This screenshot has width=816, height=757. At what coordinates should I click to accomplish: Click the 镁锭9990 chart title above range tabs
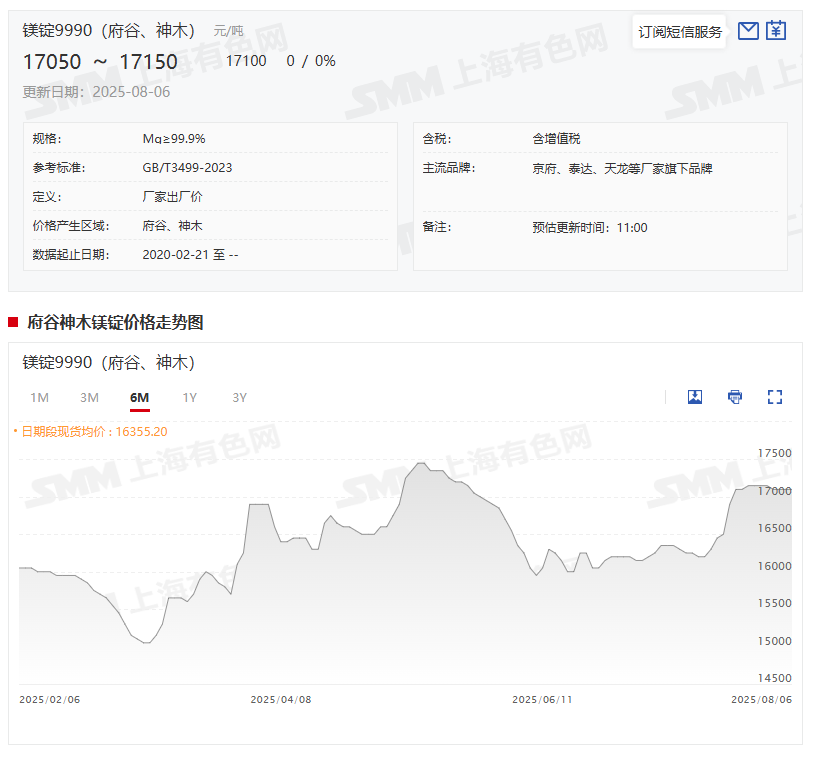pos(108,363)
